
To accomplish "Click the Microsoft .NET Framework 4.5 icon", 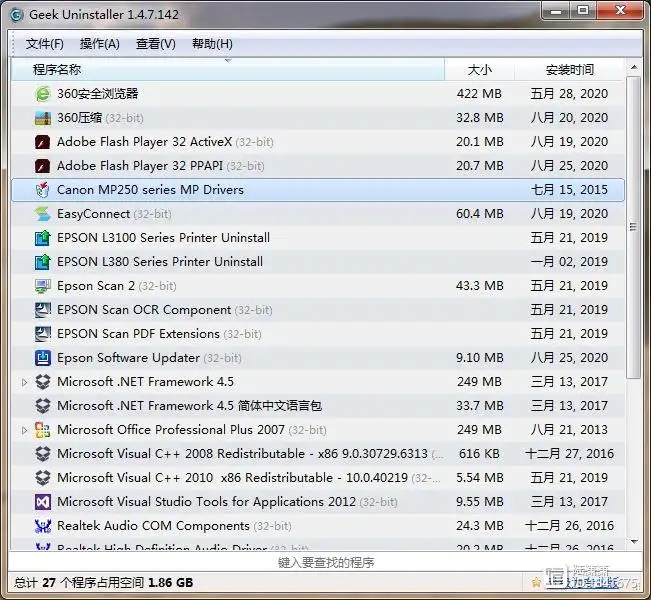I will pos(42,382).
